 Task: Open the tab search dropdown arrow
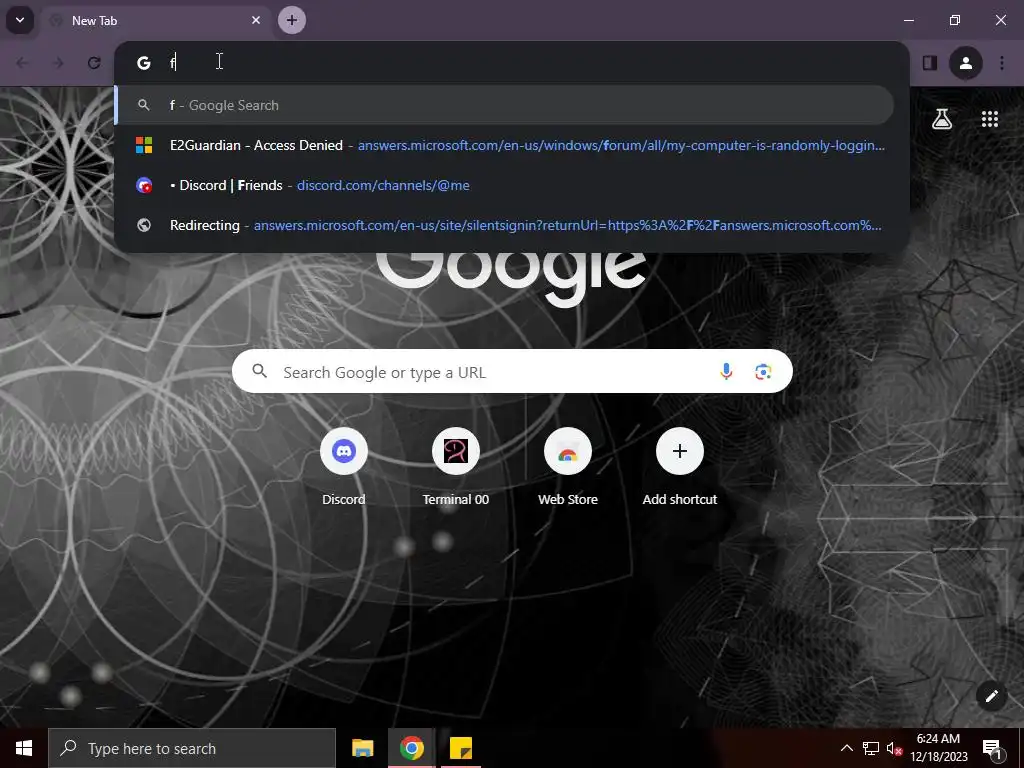point(20,20)
